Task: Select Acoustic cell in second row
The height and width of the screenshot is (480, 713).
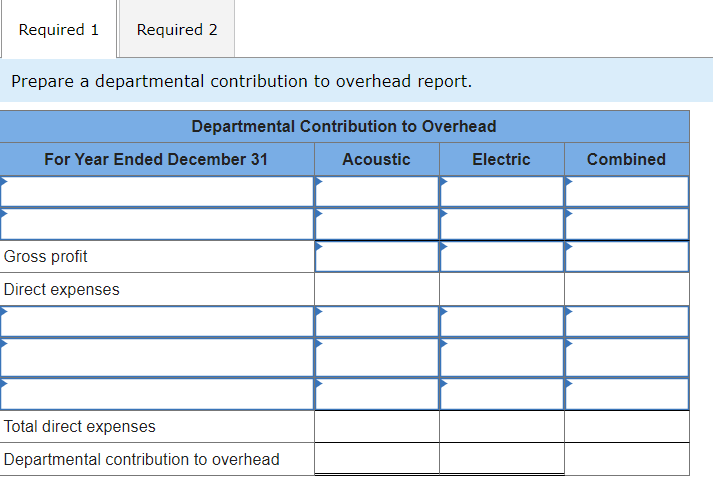Action: tap(376, 223)
